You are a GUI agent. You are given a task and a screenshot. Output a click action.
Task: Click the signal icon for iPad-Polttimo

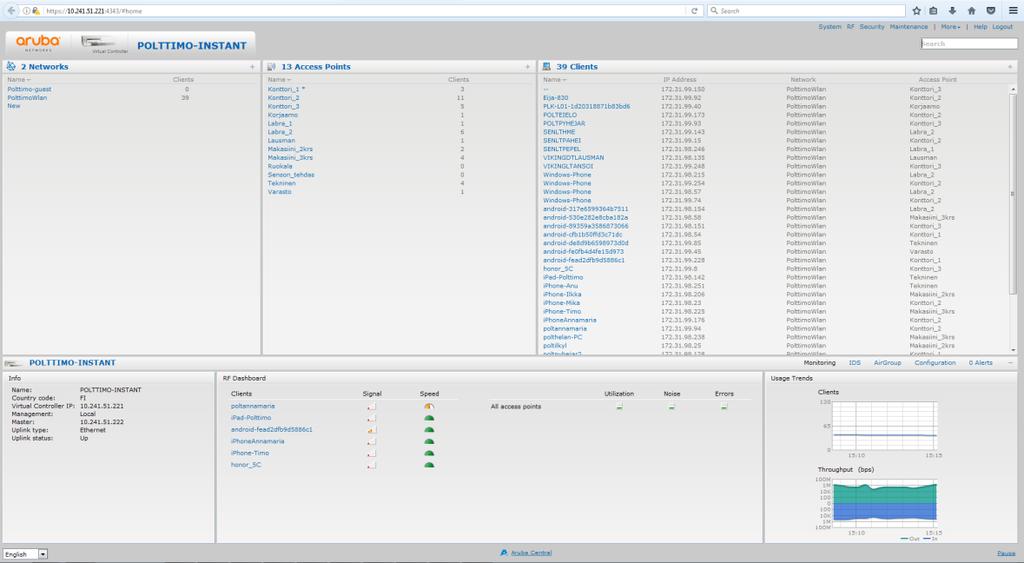point(372,418)
